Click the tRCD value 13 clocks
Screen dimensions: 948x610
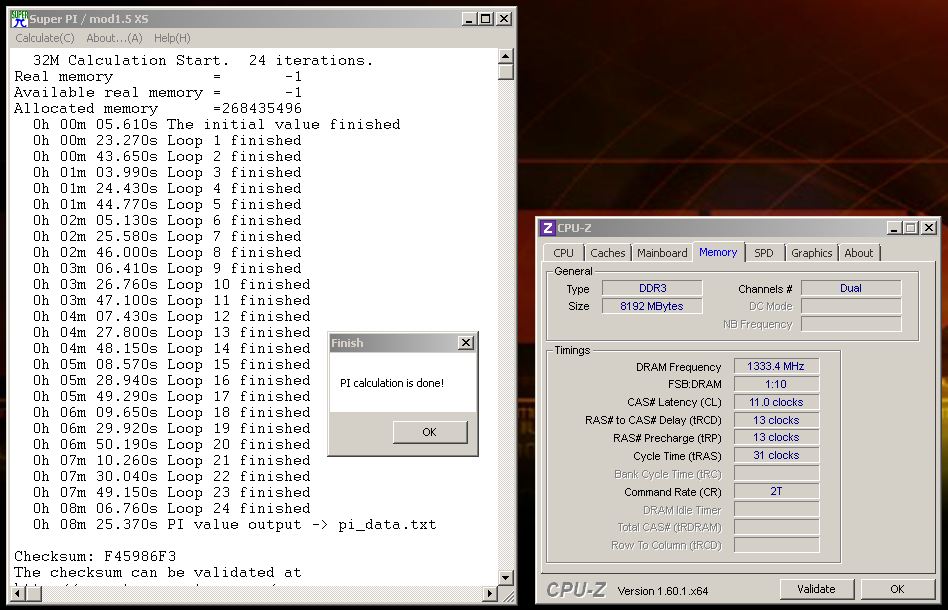[x=776, y=420]
